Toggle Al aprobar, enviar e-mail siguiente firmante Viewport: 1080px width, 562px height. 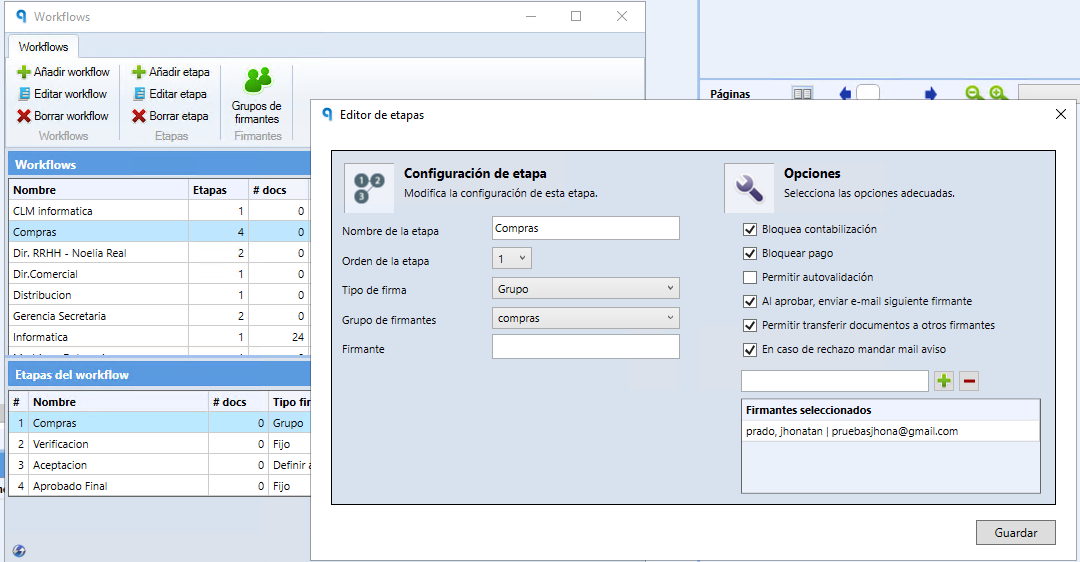coord(750,302)
